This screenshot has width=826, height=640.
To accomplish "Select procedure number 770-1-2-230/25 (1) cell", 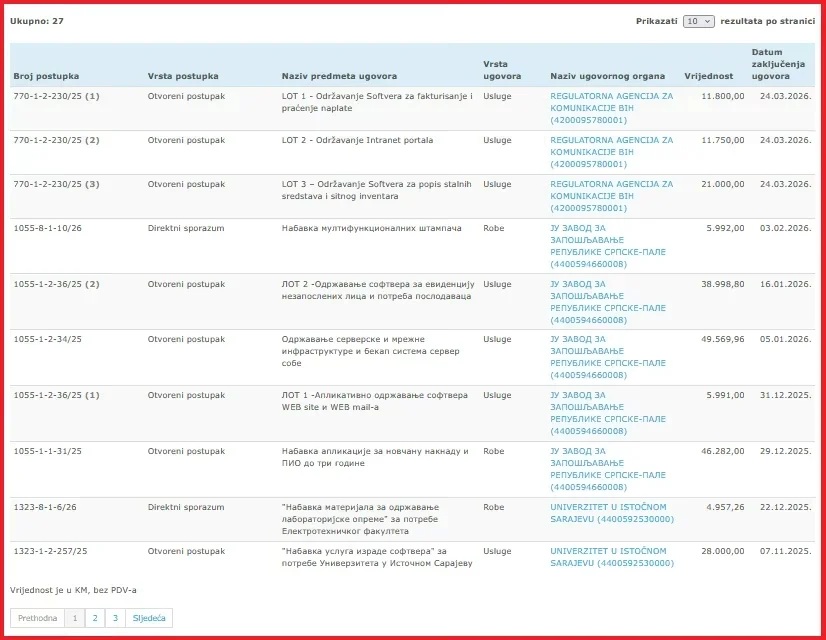I will pos(56,96).
